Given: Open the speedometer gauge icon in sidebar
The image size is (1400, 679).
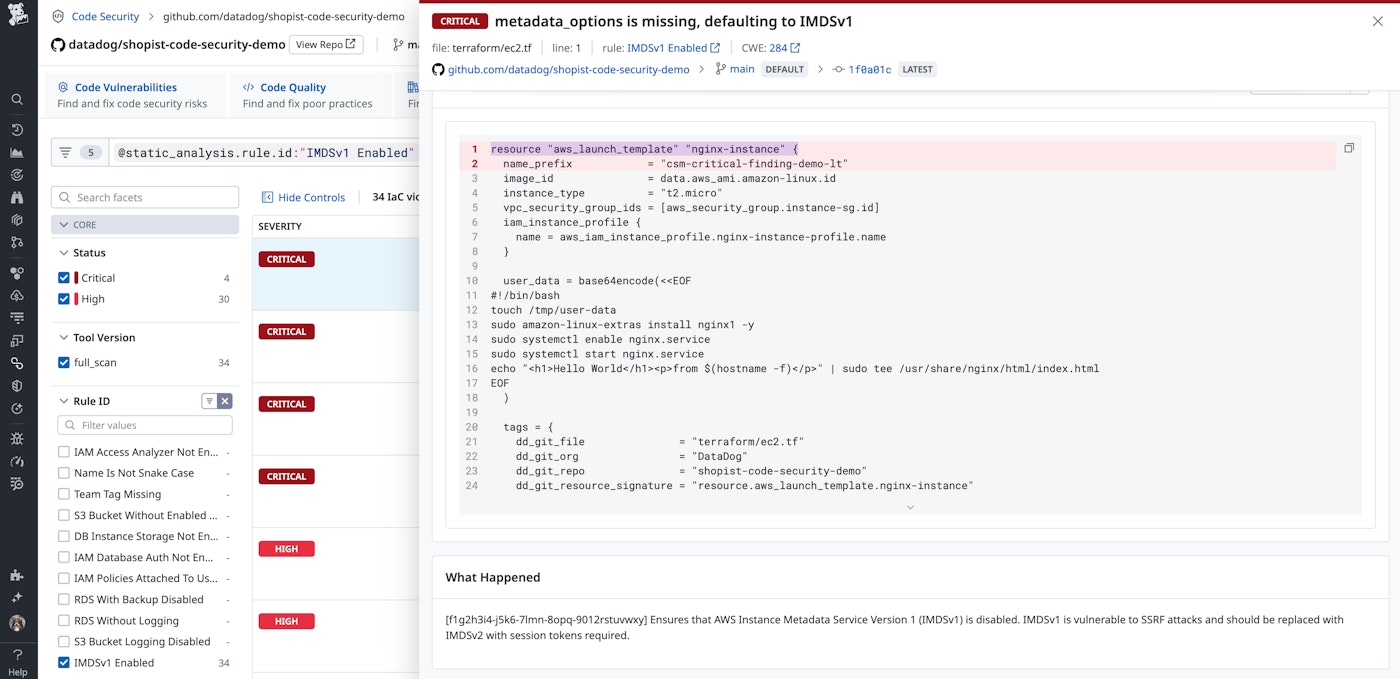Looking at the screenshot, I should [17, 461].
